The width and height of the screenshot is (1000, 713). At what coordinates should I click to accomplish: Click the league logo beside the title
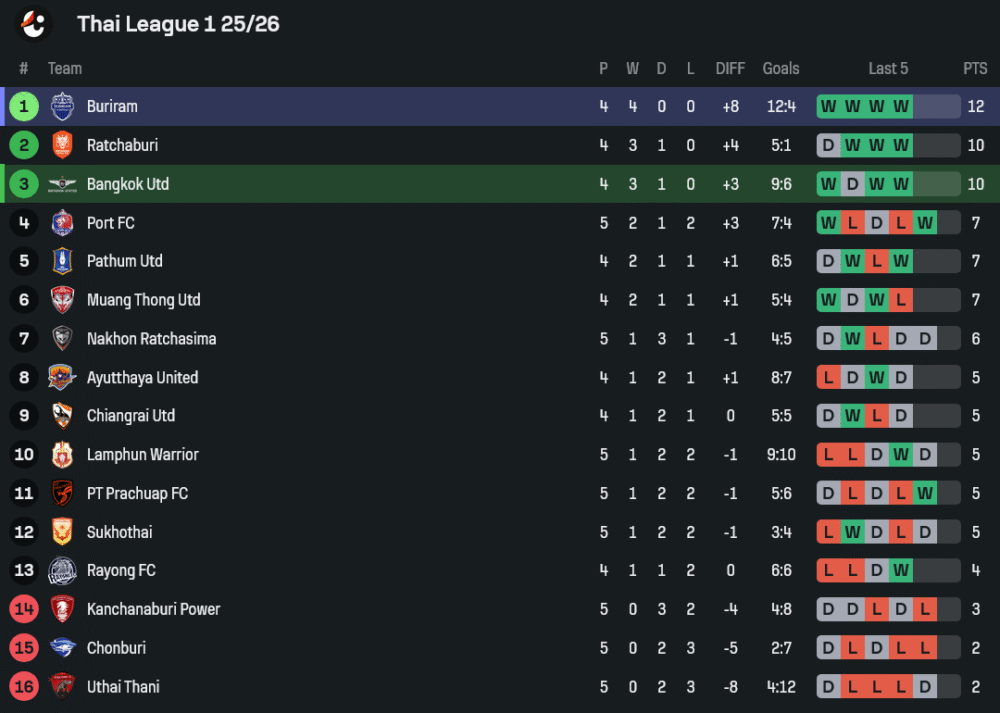point(33,24)
